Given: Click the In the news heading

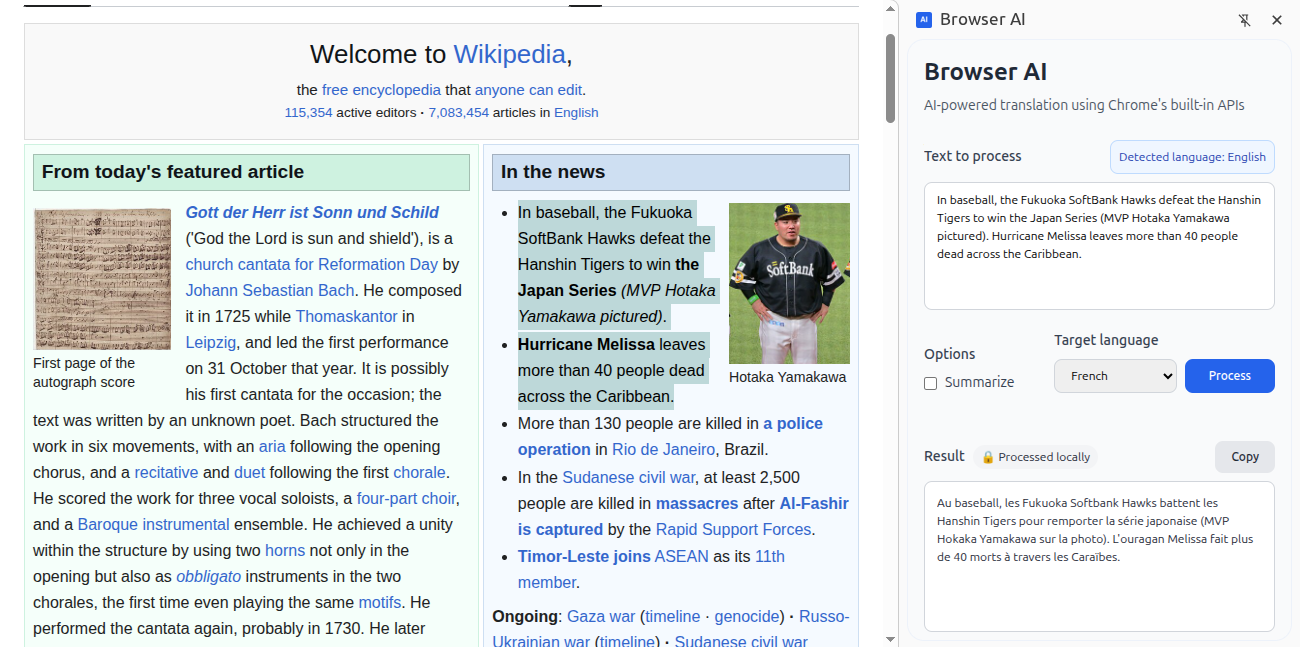Looking at the screenshot, I should tap(553, 172).
